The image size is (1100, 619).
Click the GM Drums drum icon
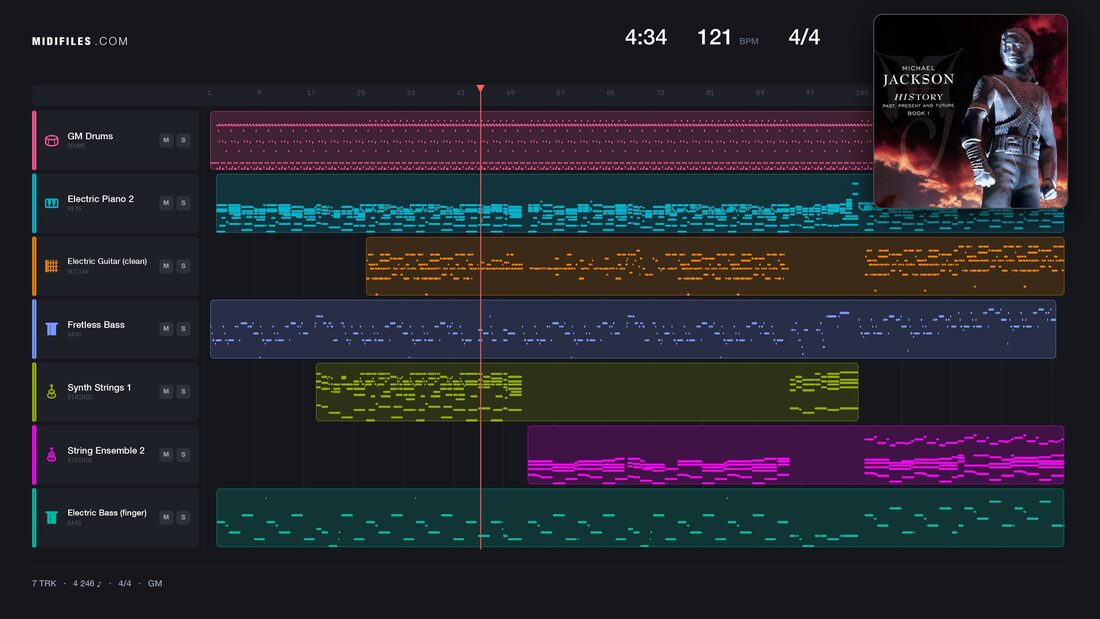[x=51, y=140]
